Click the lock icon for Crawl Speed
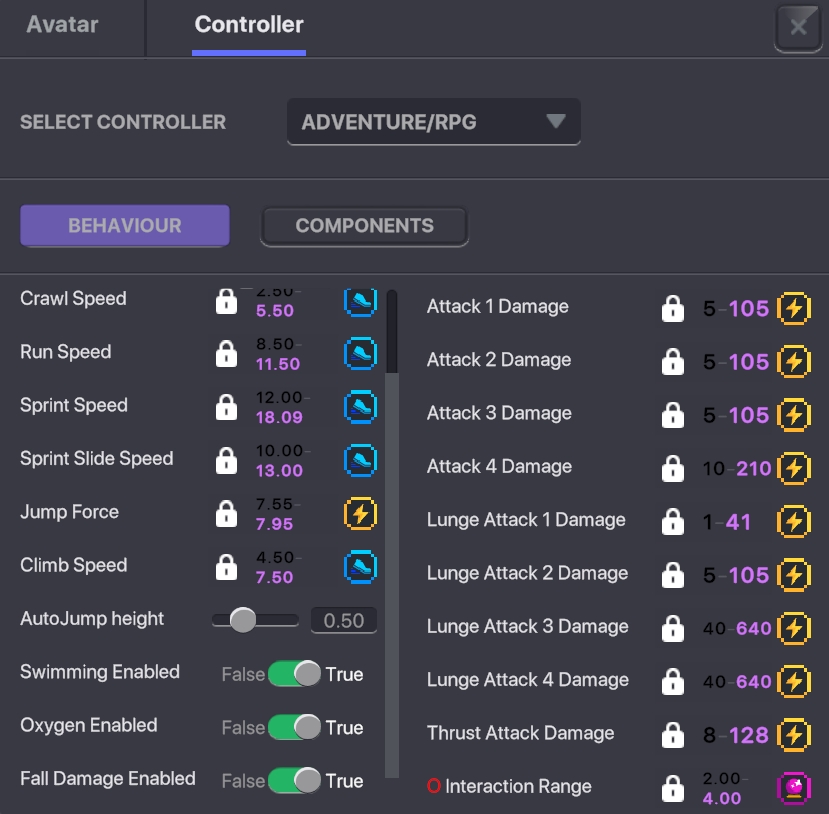 [227, 300]
